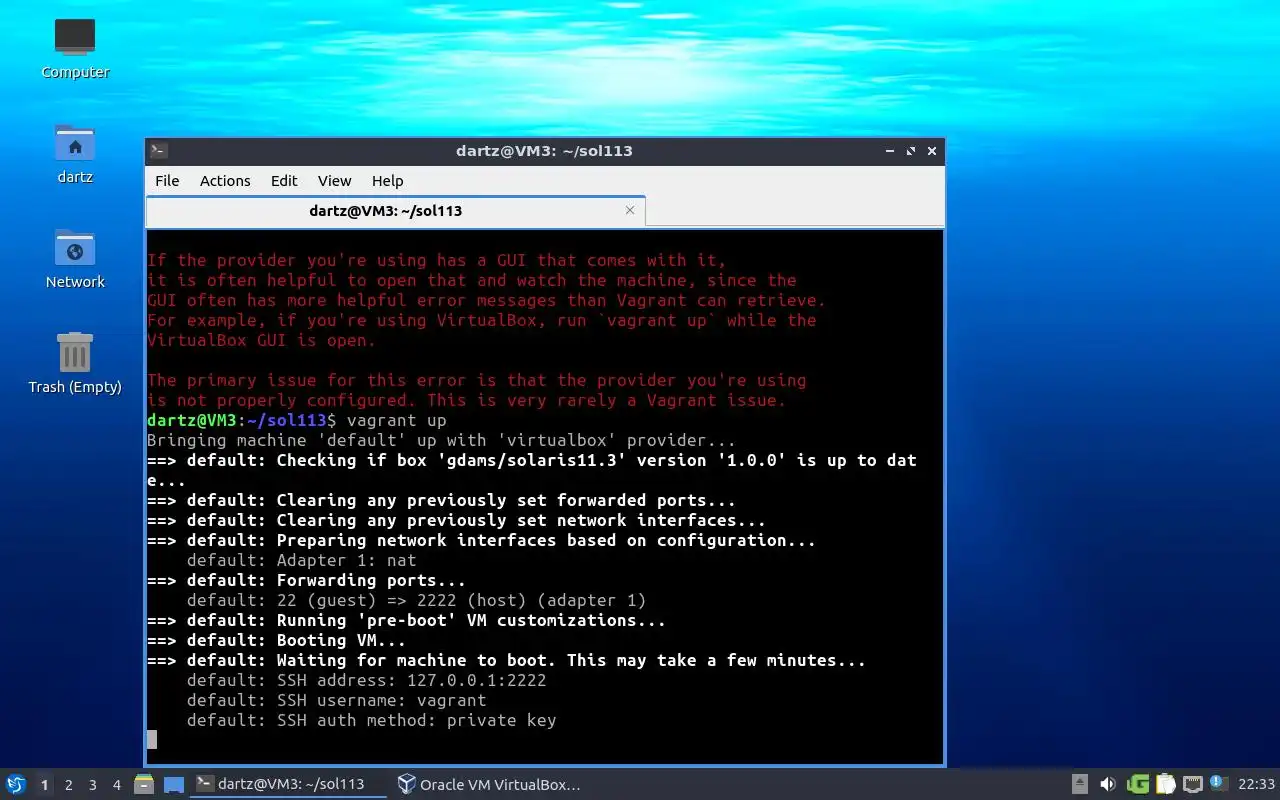
Task: Click the show desktop panel icon
Action: coord(174,785)
